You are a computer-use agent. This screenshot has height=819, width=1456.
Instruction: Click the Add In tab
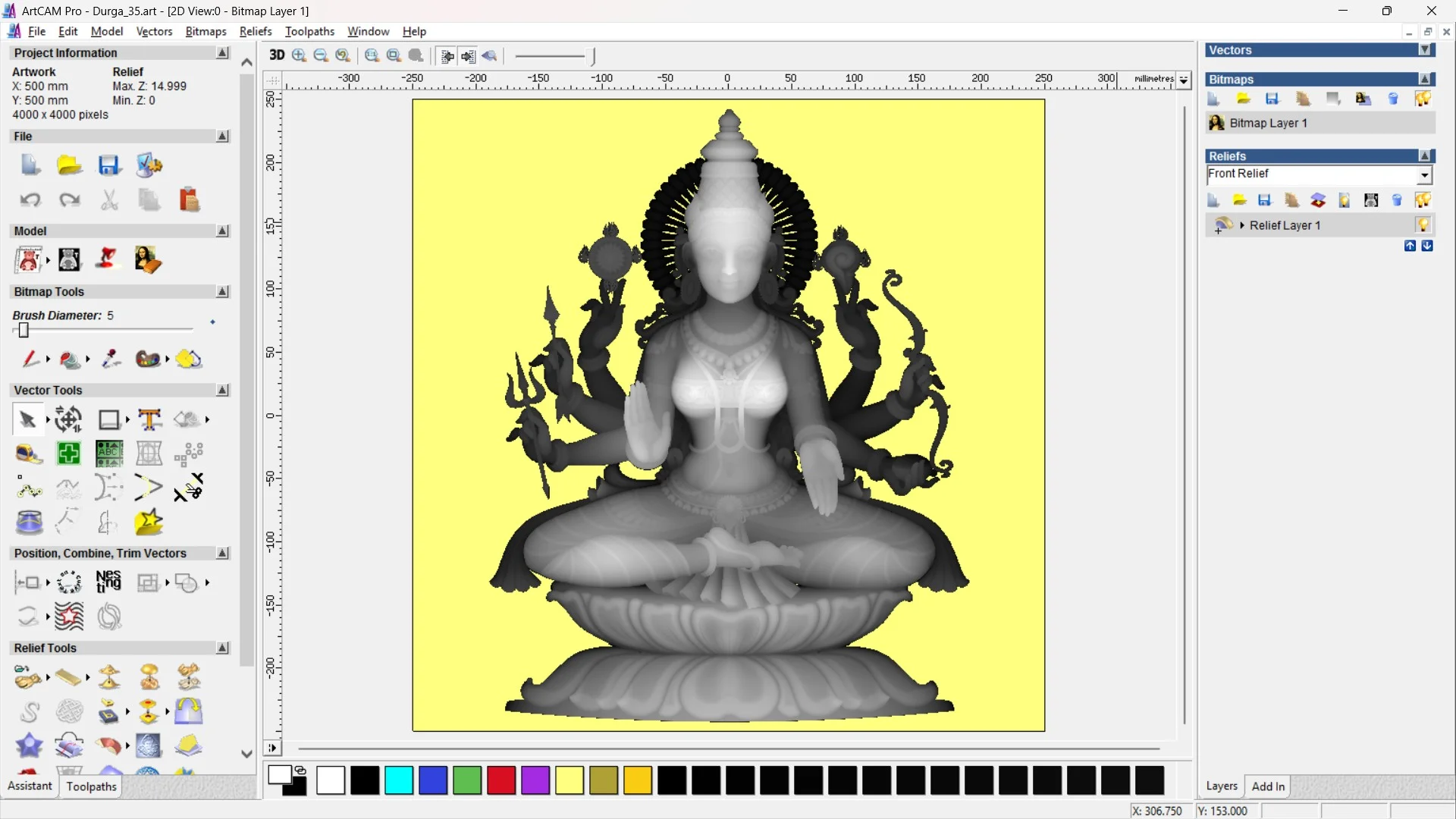[x=1268, y=786]
